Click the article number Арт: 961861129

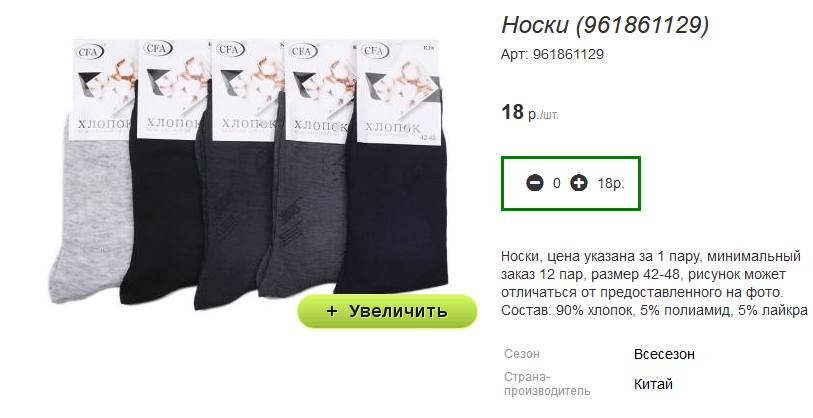coord(552,54)
